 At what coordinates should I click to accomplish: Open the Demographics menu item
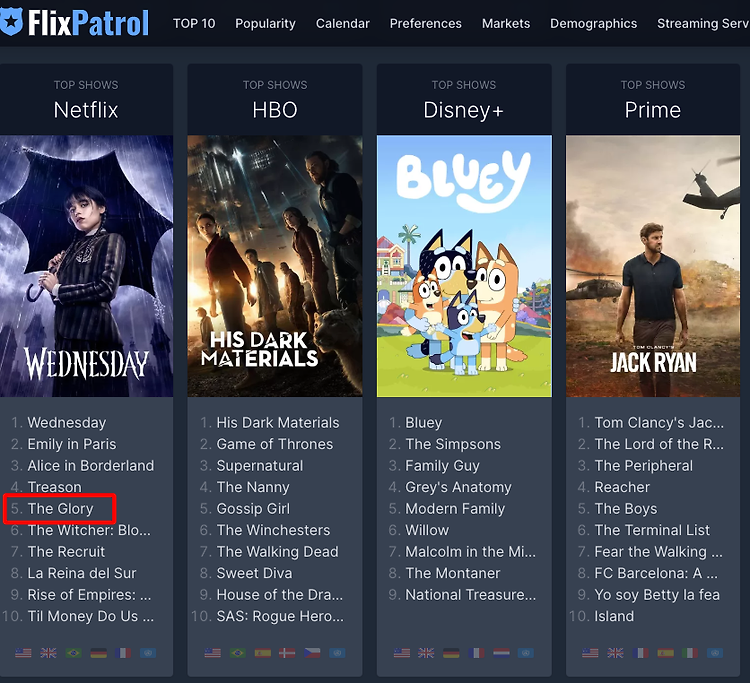click(594, 23)
